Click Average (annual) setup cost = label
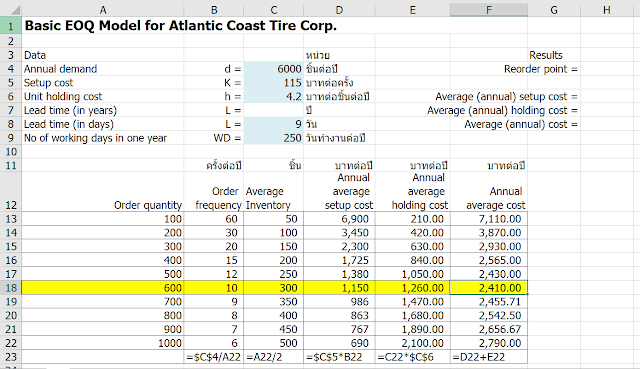Image resolution: width=640 pixels, height=369 pixels. (507, 97)
